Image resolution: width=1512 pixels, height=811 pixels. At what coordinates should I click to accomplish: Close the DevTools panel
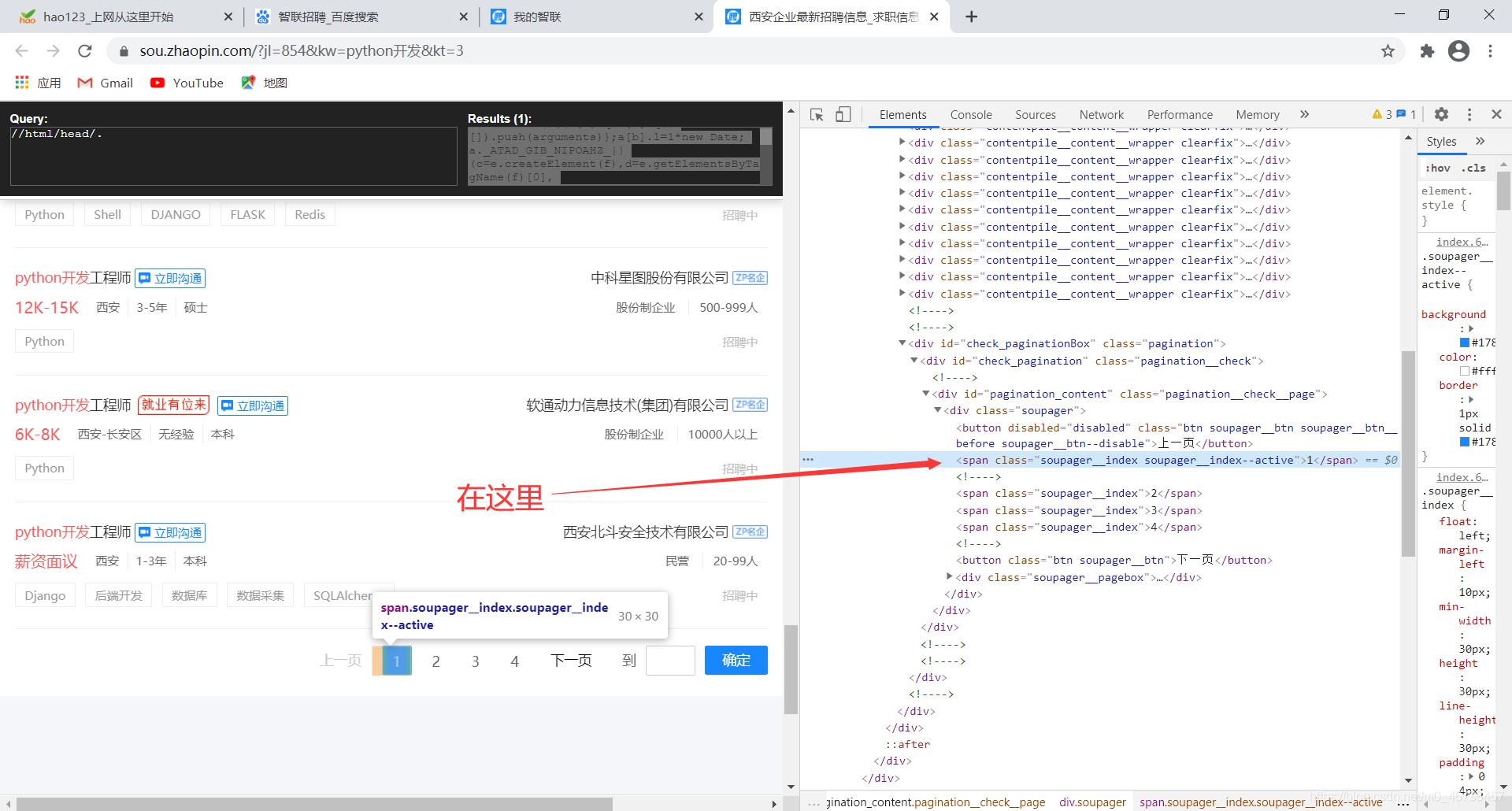point(1496,114)
